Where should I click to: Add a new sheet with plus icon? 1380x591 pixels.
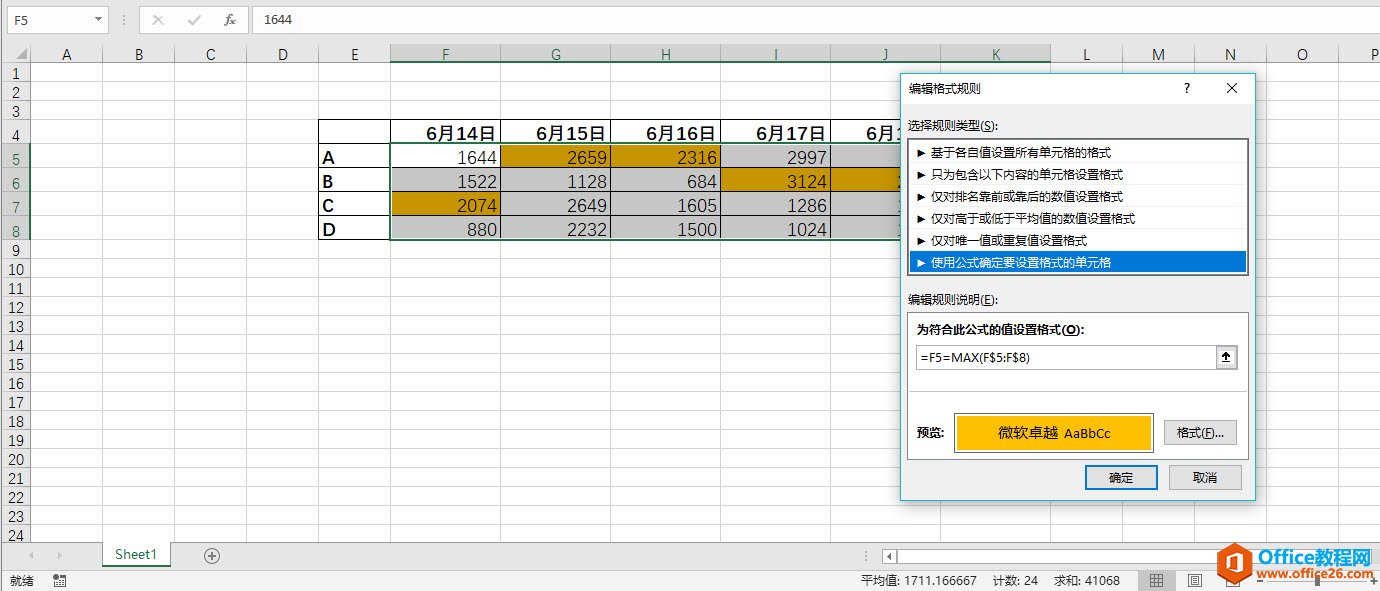pos(211,556)
